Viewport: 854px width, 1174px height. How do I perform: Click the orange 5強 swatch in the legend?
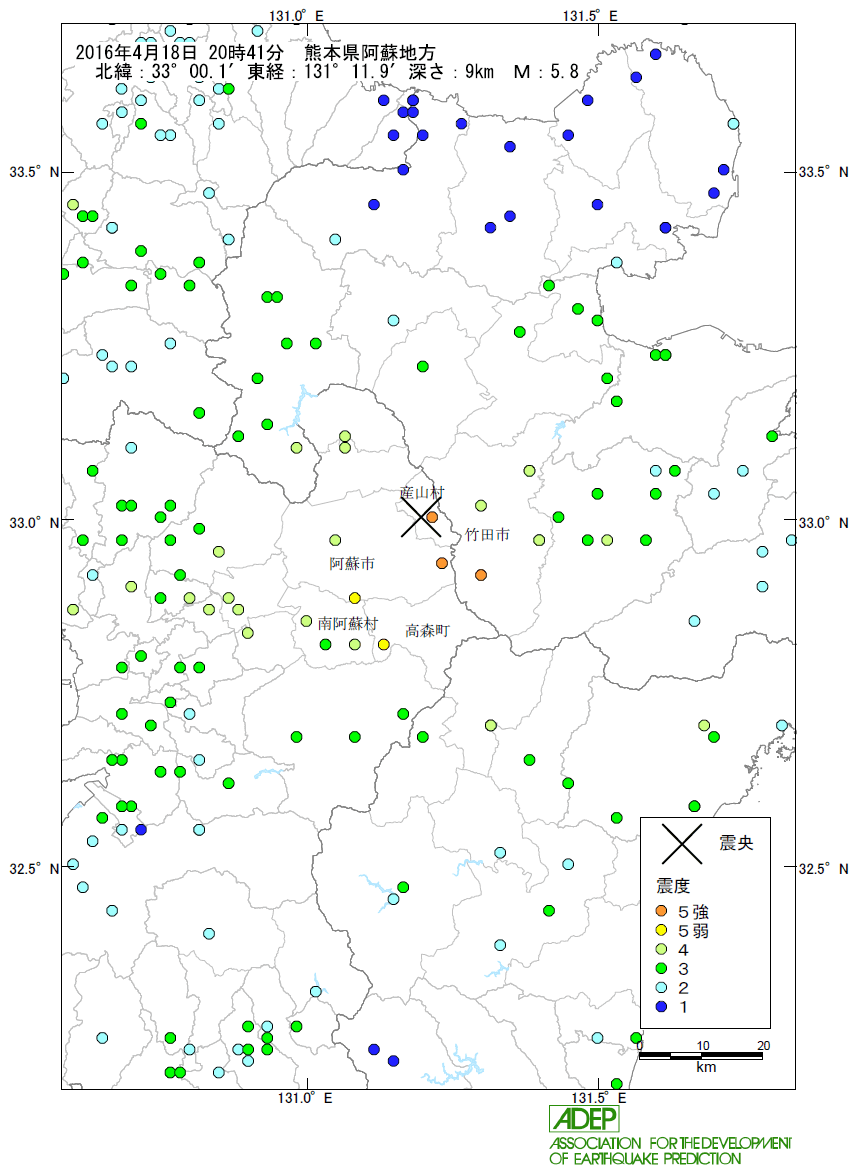661,911
